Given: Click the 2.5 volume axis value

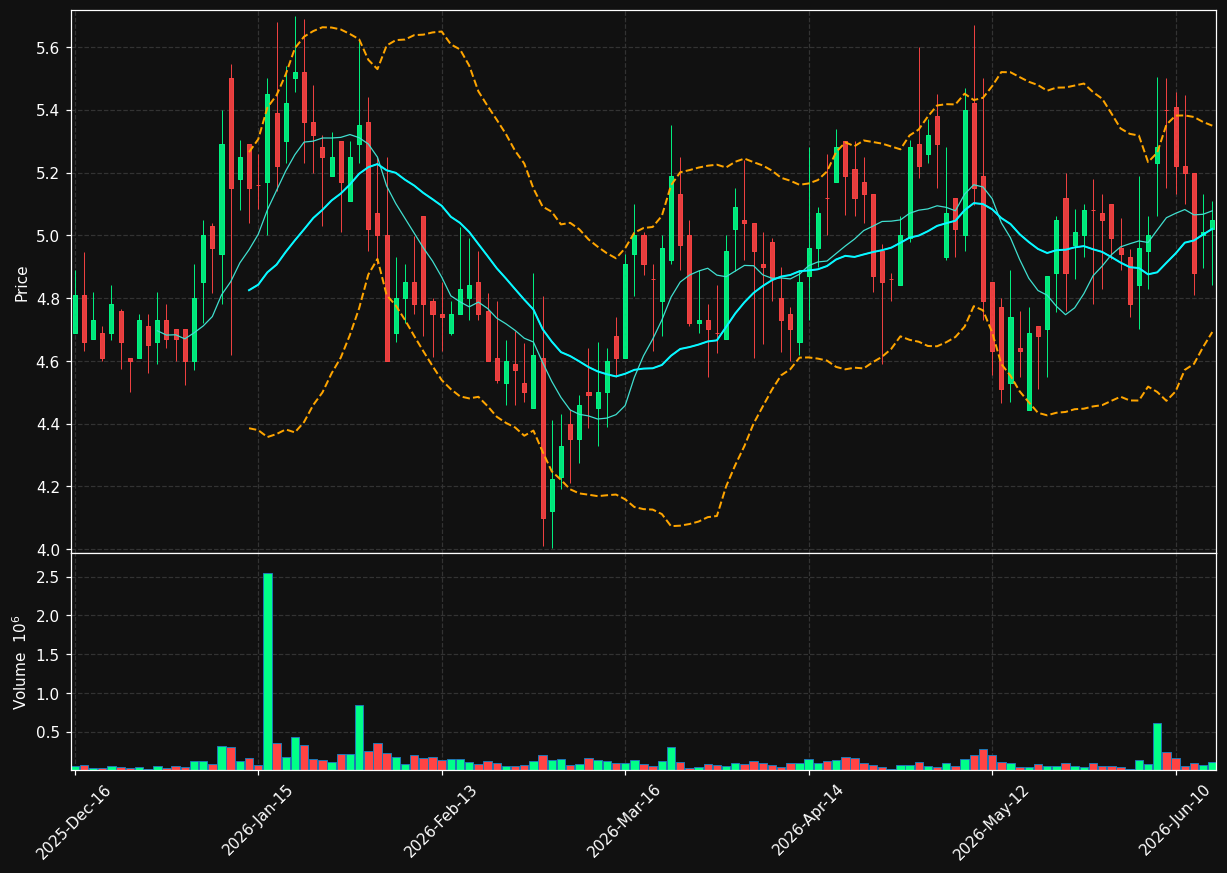Looking at the screenshot, I should coord(49,578).
